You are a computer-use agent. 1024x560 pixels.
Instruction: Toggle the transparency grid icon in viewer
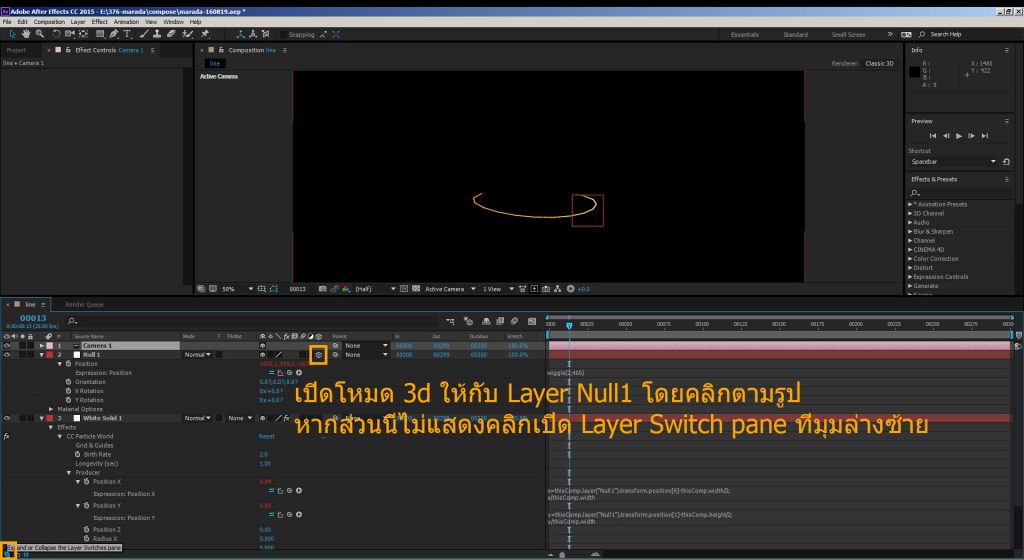point(416,288)
